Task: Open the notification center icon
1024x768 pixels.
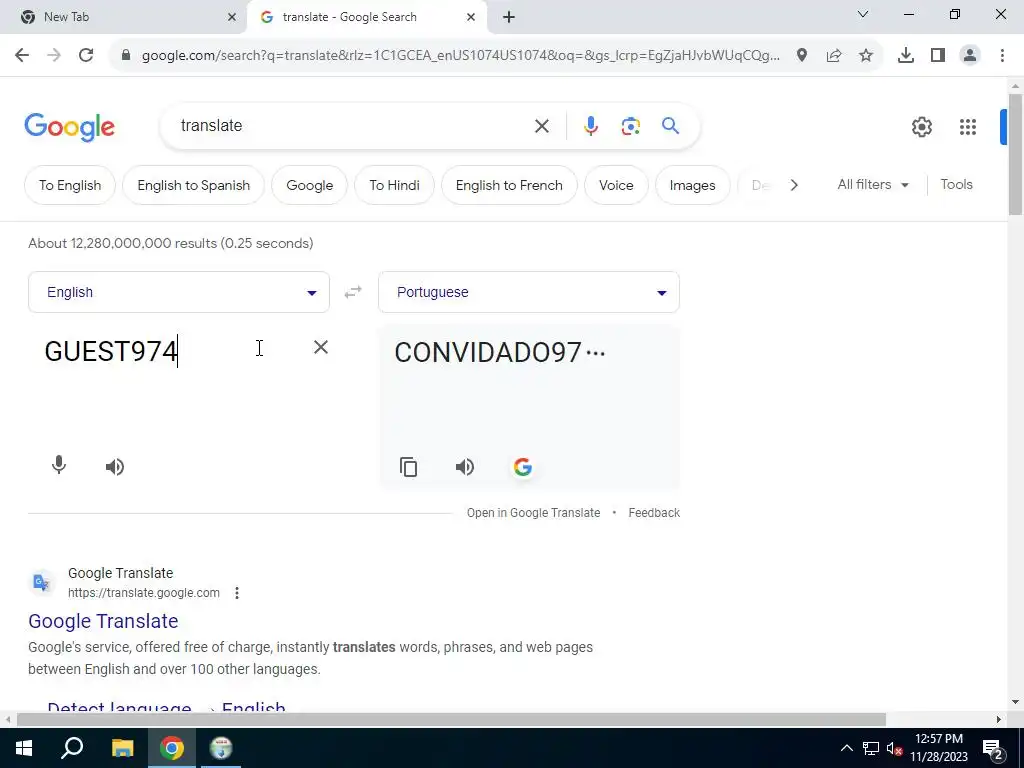Action: point(993,748)
